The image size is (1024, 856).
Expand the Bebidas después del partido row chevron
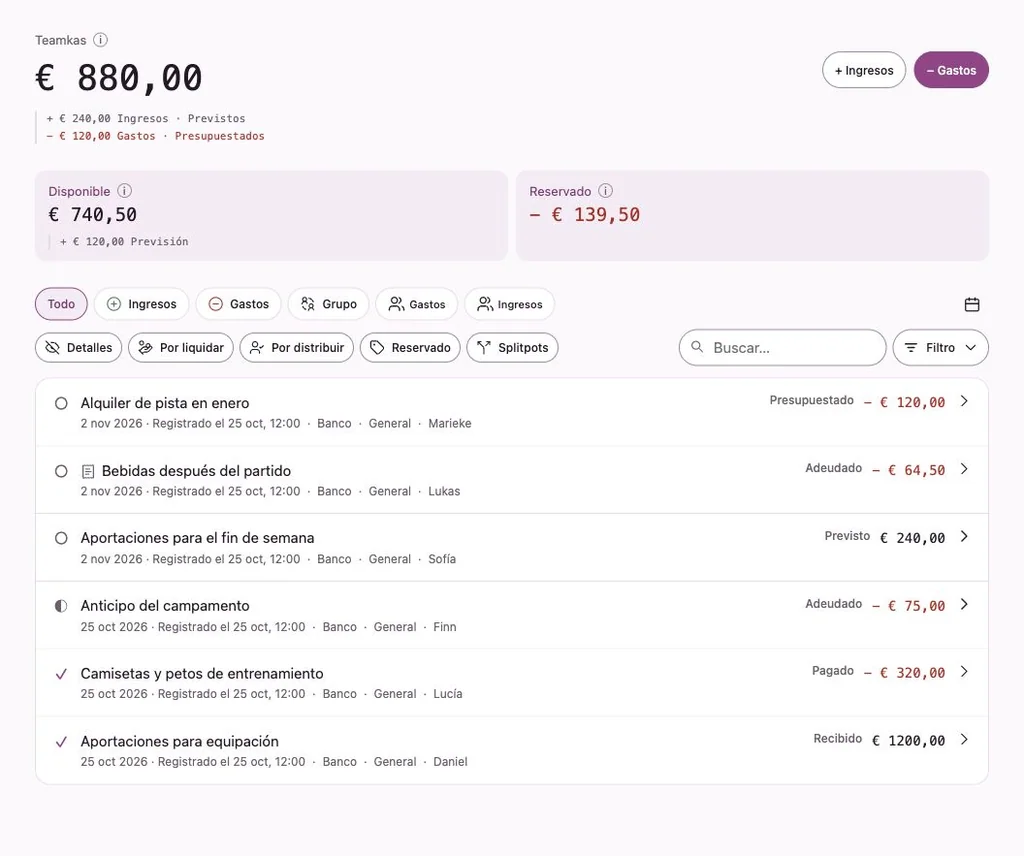(965, 469)
